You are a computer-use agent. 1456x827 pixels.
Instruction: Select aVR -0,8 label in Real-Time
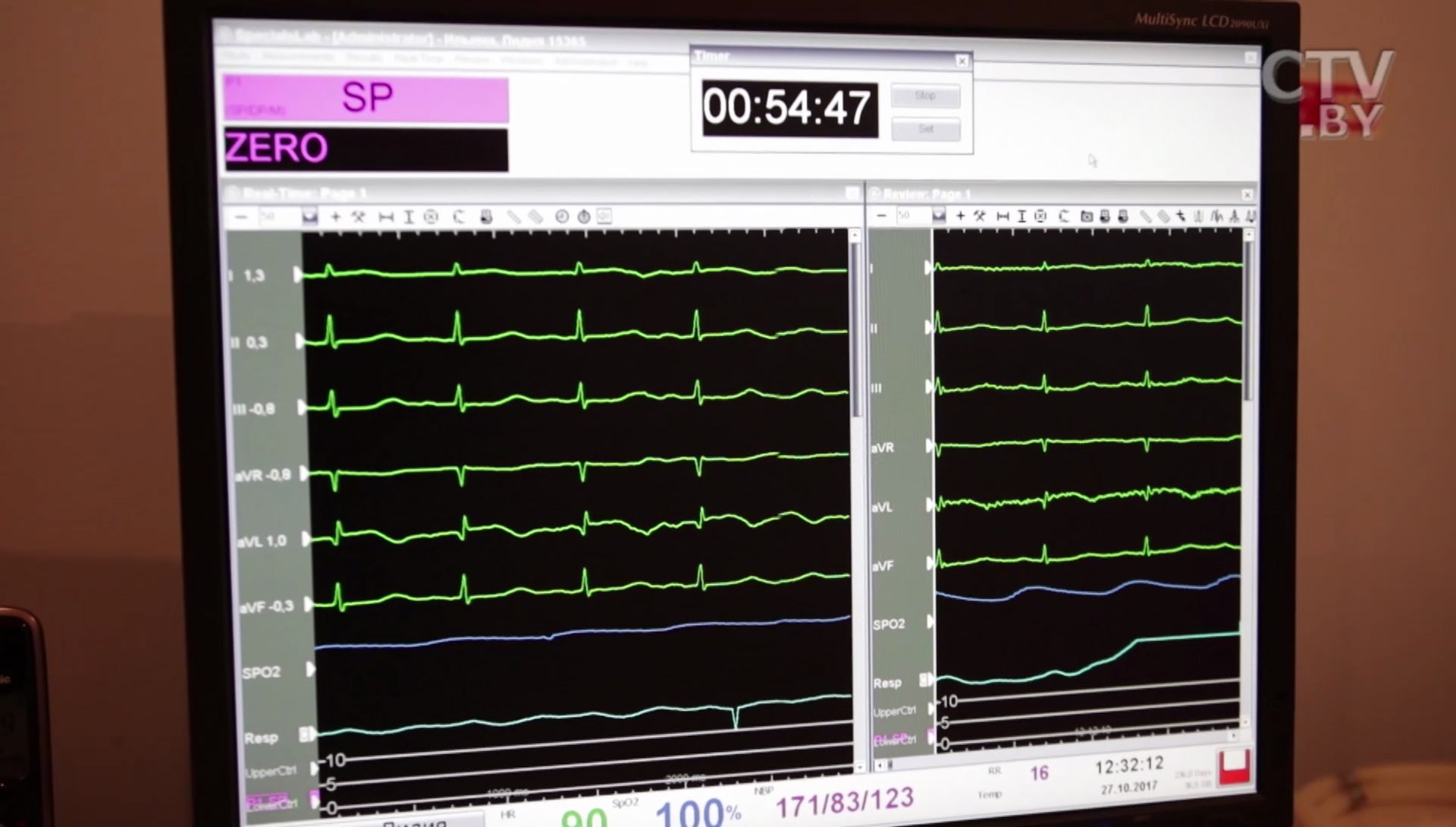[x=262, y=475]
